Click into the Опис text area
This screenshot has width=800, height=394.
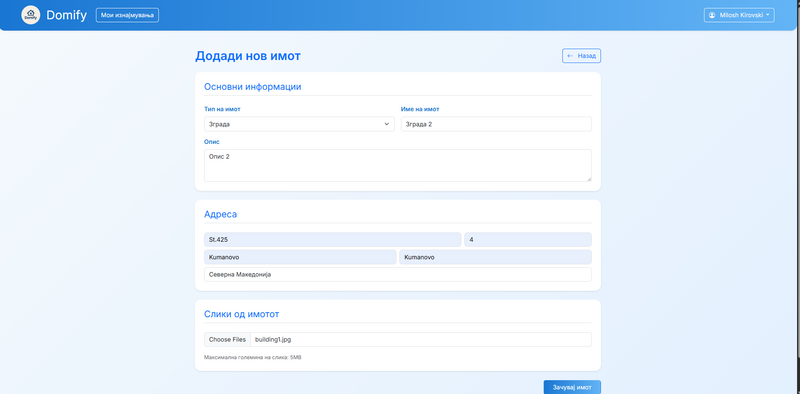click(397, 165)
